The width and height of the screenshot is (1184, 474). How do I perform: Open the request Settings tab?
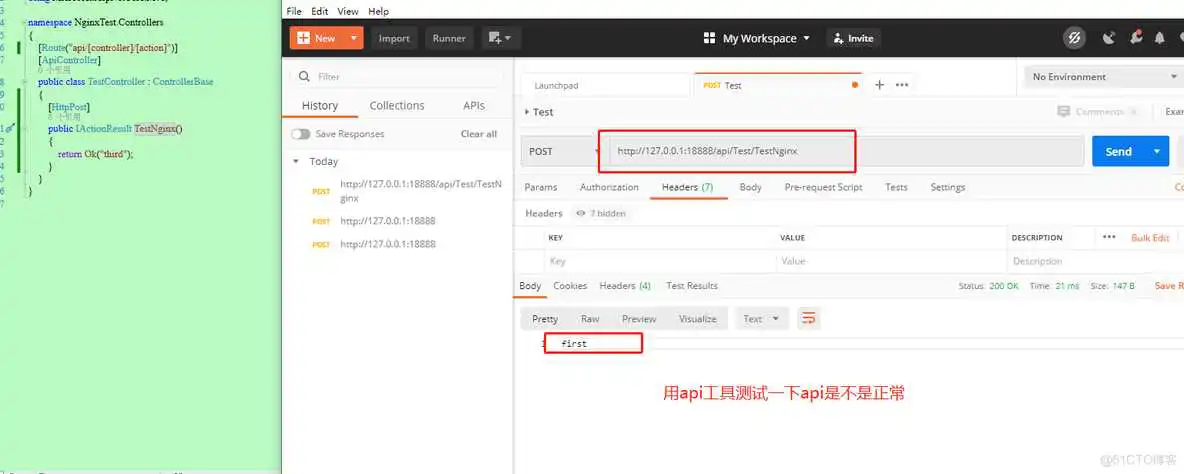click(x=948, y=187)
